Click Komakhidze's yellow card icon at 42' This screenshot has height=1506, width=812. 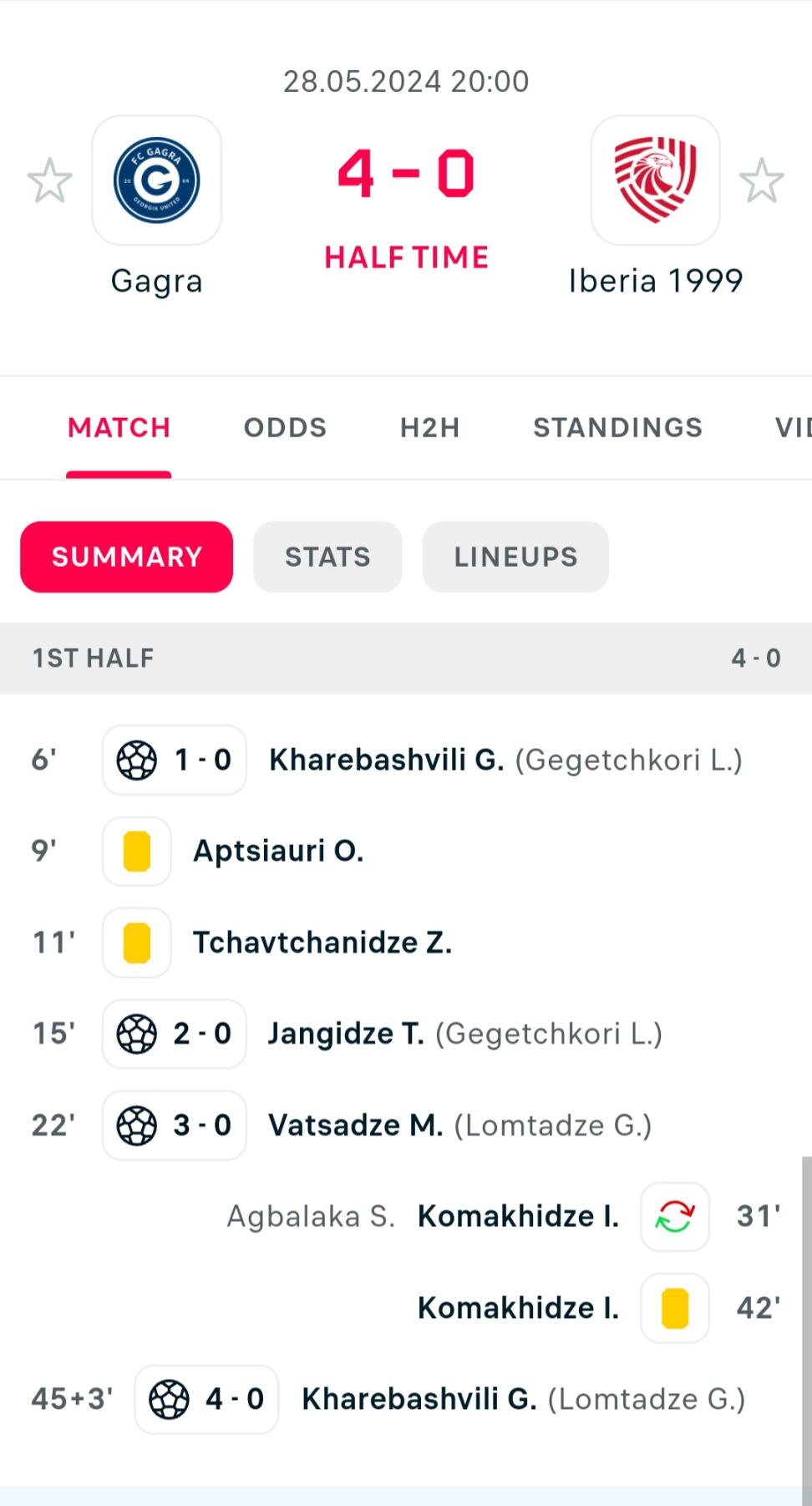point(675,1308)
